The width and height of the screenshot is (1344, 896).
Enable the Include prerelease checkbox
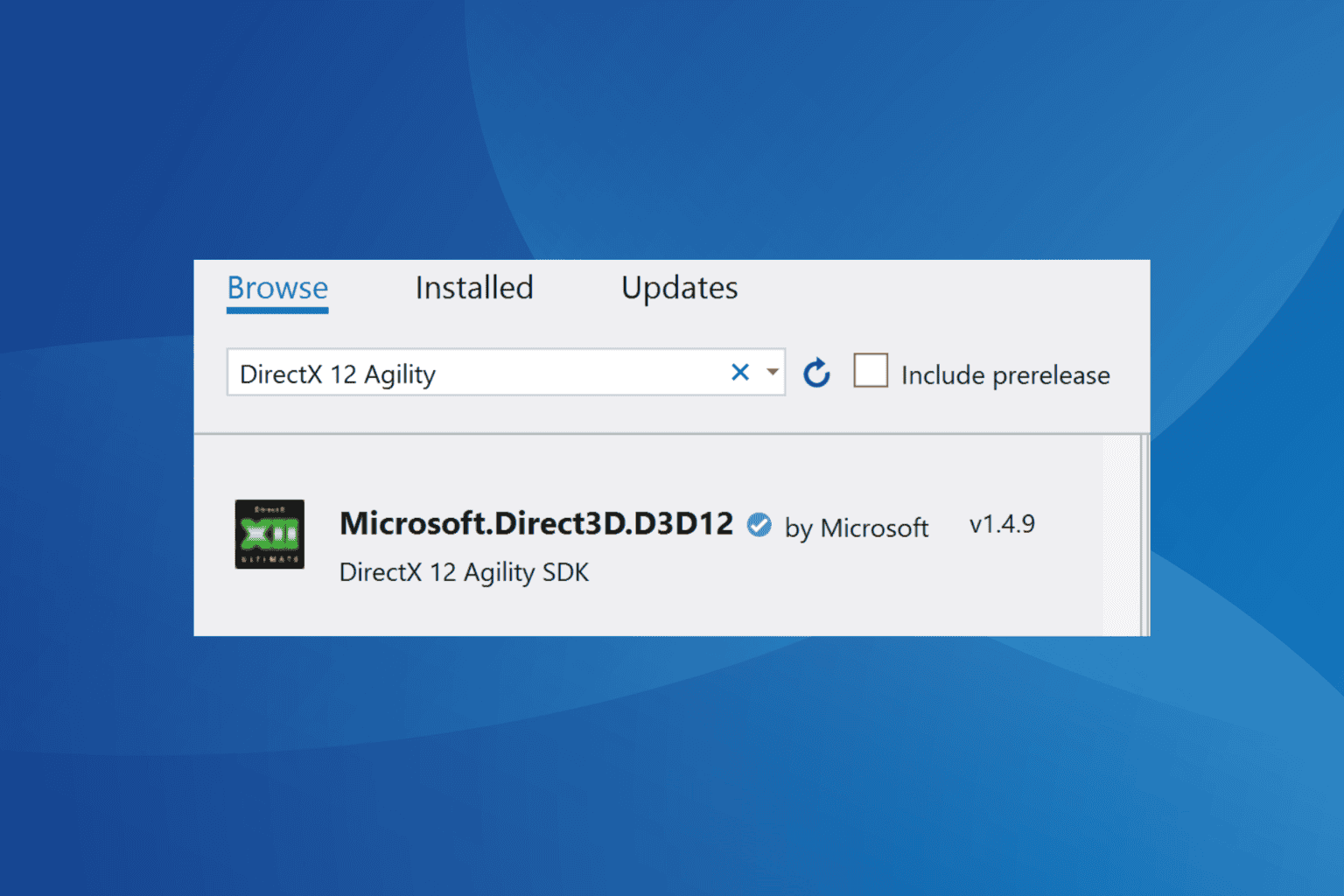(871, 370)
